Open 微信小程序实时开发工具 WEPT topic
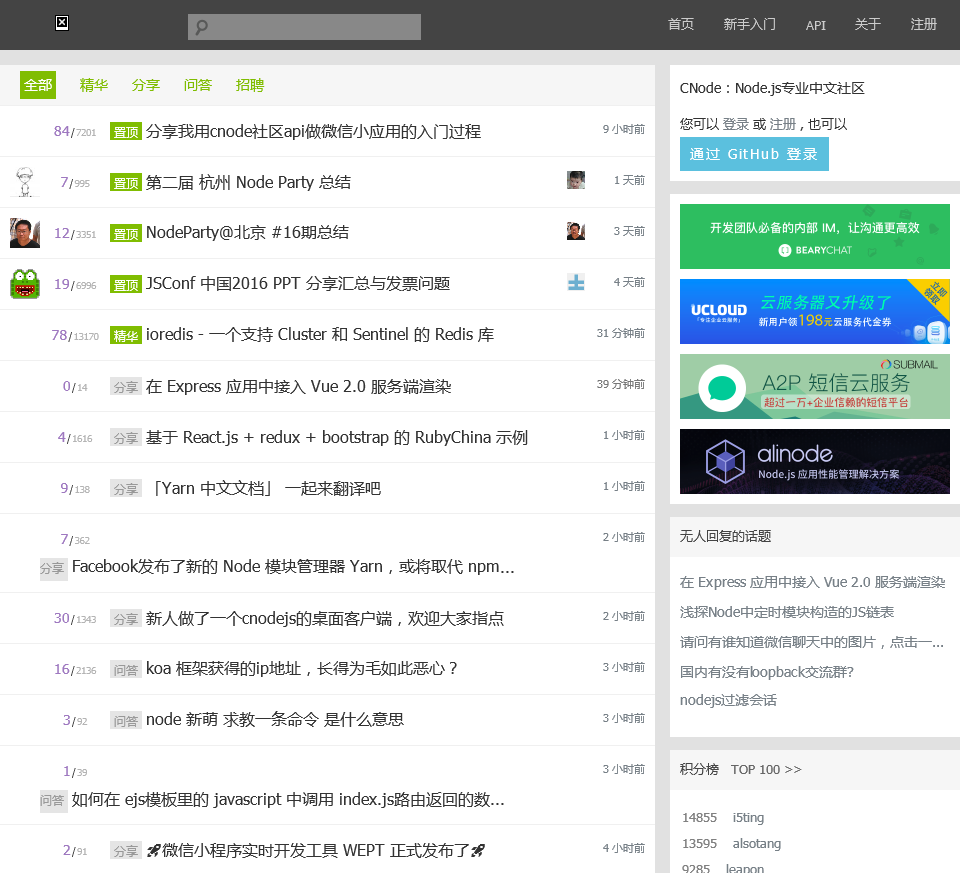The height and width of the screenshot is (873, 960). [x=316, y=850]
